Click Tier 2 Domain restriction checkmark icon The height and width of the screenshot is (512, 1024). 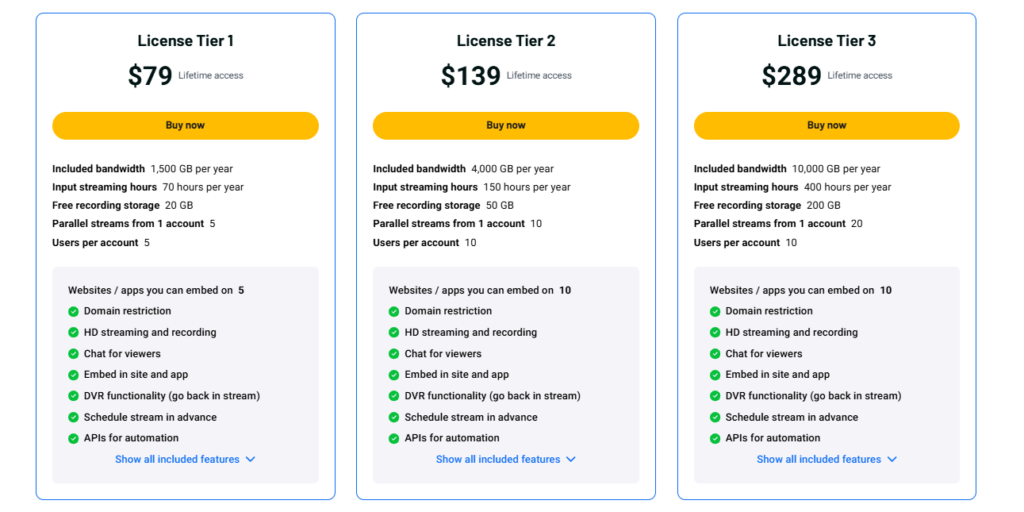pos(394,312)
